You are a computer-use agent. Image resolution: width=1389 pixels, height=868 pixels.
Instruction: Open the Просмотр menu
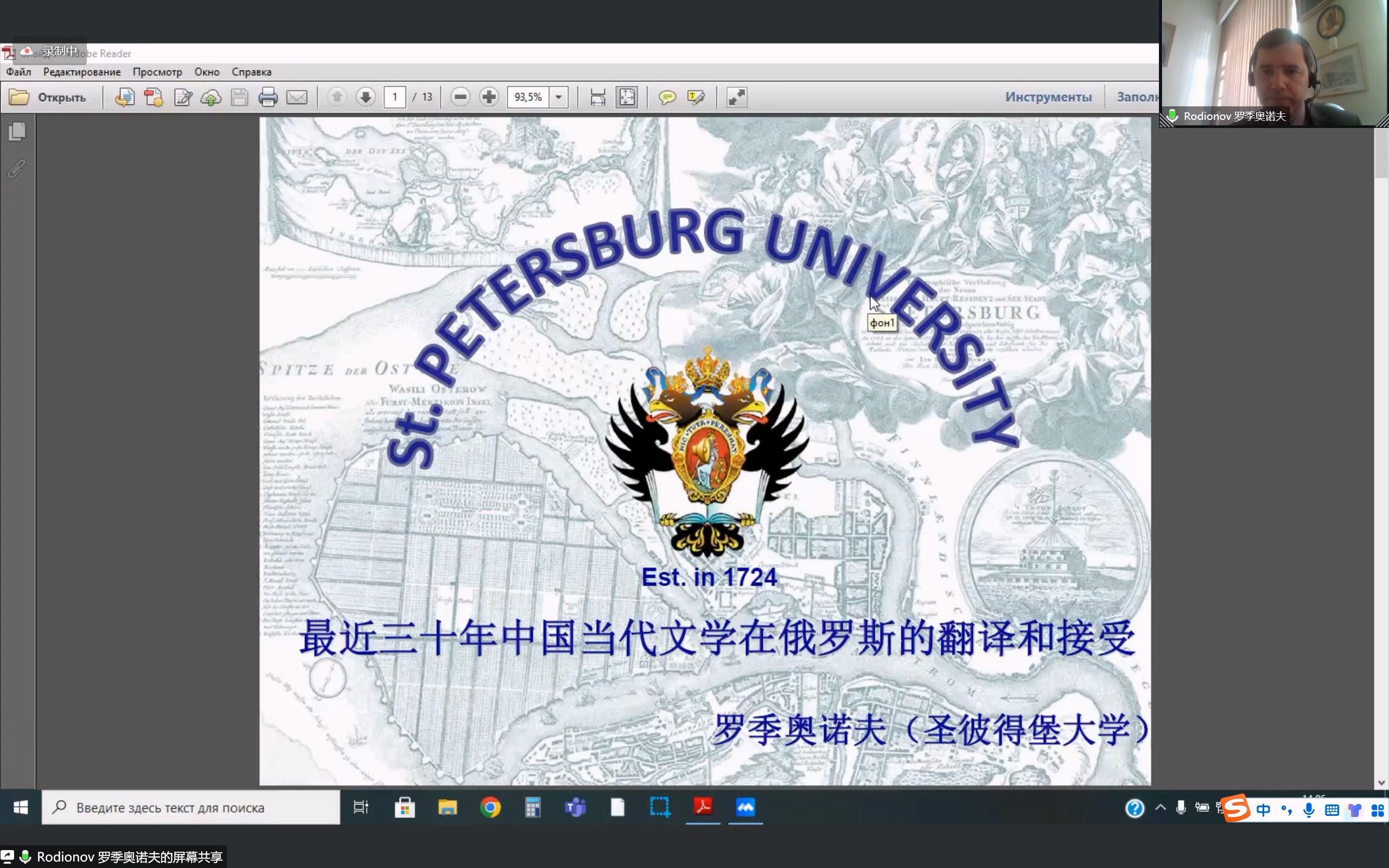157,72
